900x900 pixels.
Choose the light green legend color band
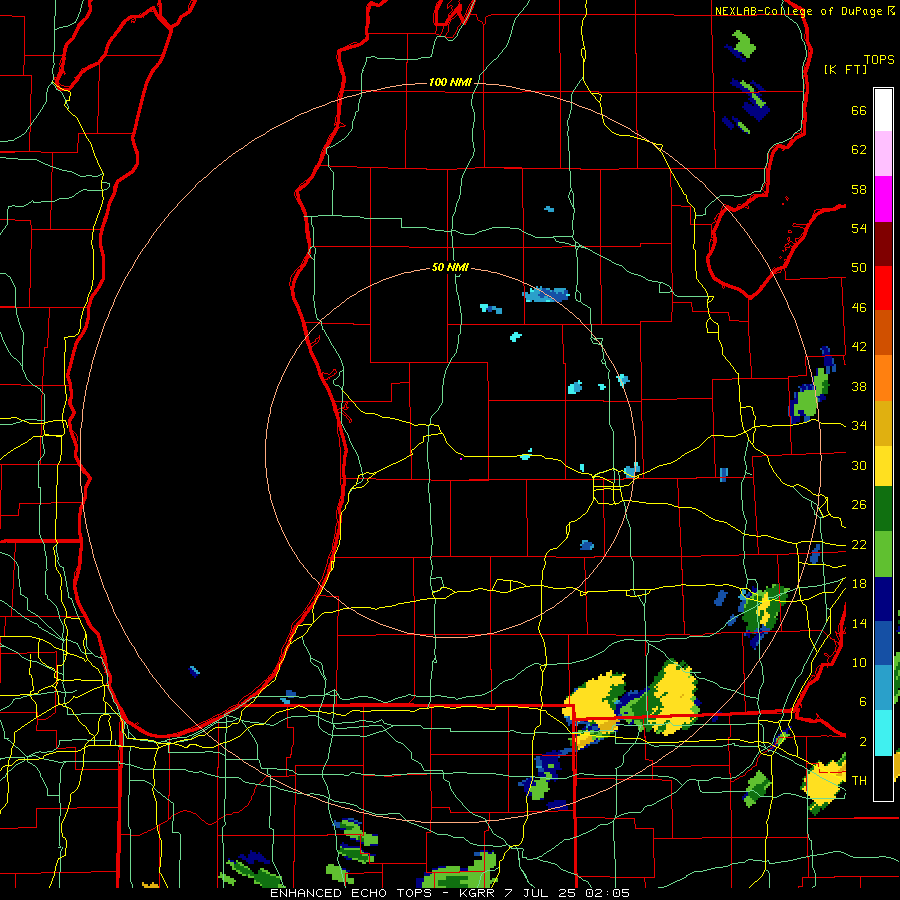(x=883, y=554)
